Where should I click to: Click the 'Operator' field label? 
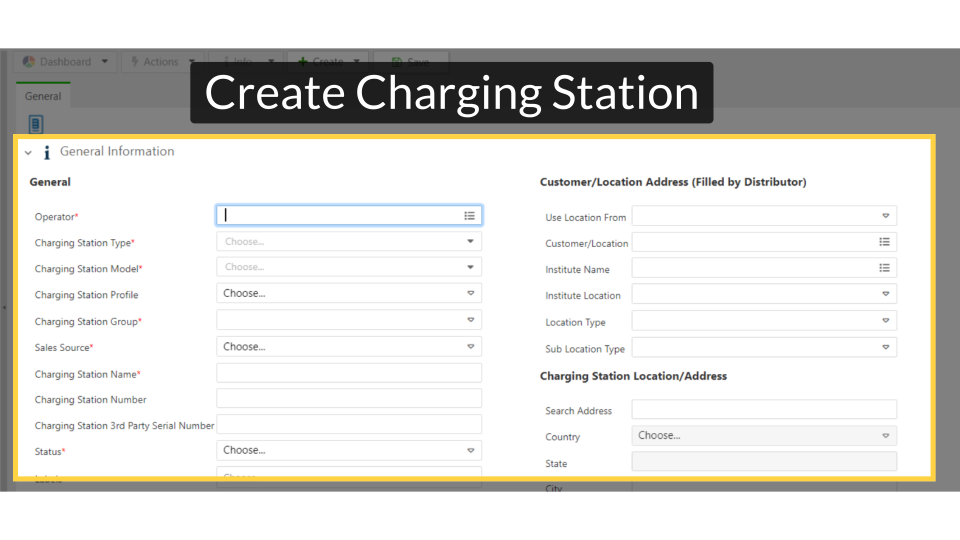[x=56, y=217]
